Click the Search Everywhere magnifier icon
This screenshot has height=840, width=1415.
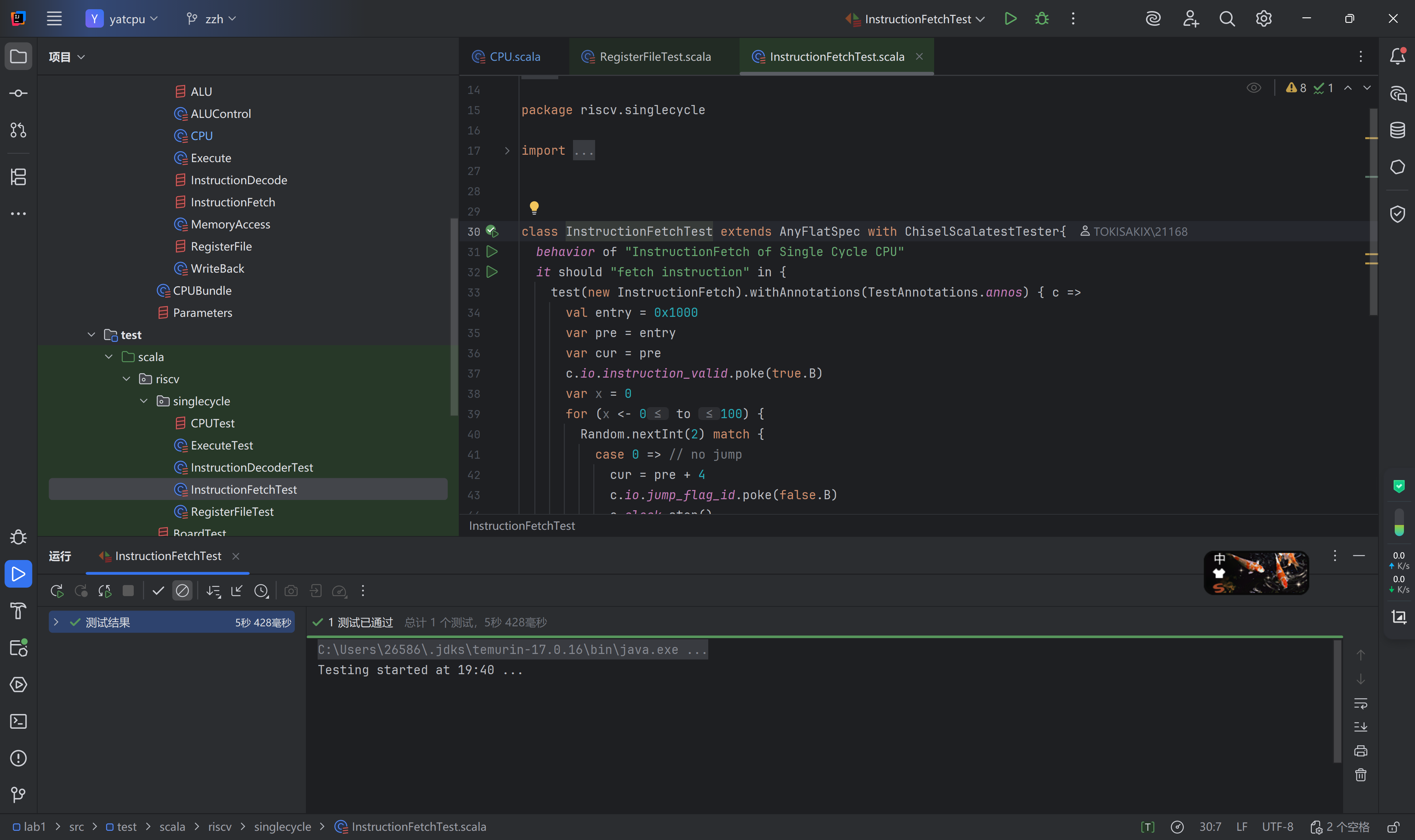coord(1227,19)
